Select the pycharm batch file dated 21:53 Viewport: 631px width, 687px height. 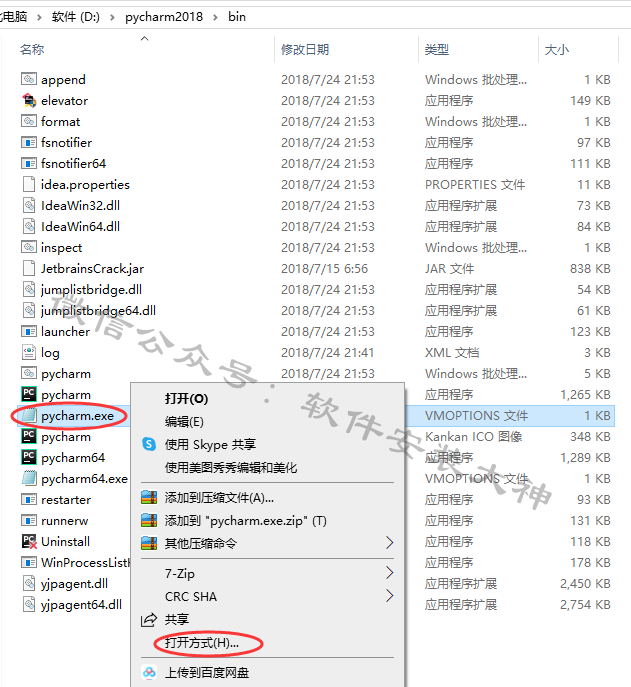pos(66,374)
